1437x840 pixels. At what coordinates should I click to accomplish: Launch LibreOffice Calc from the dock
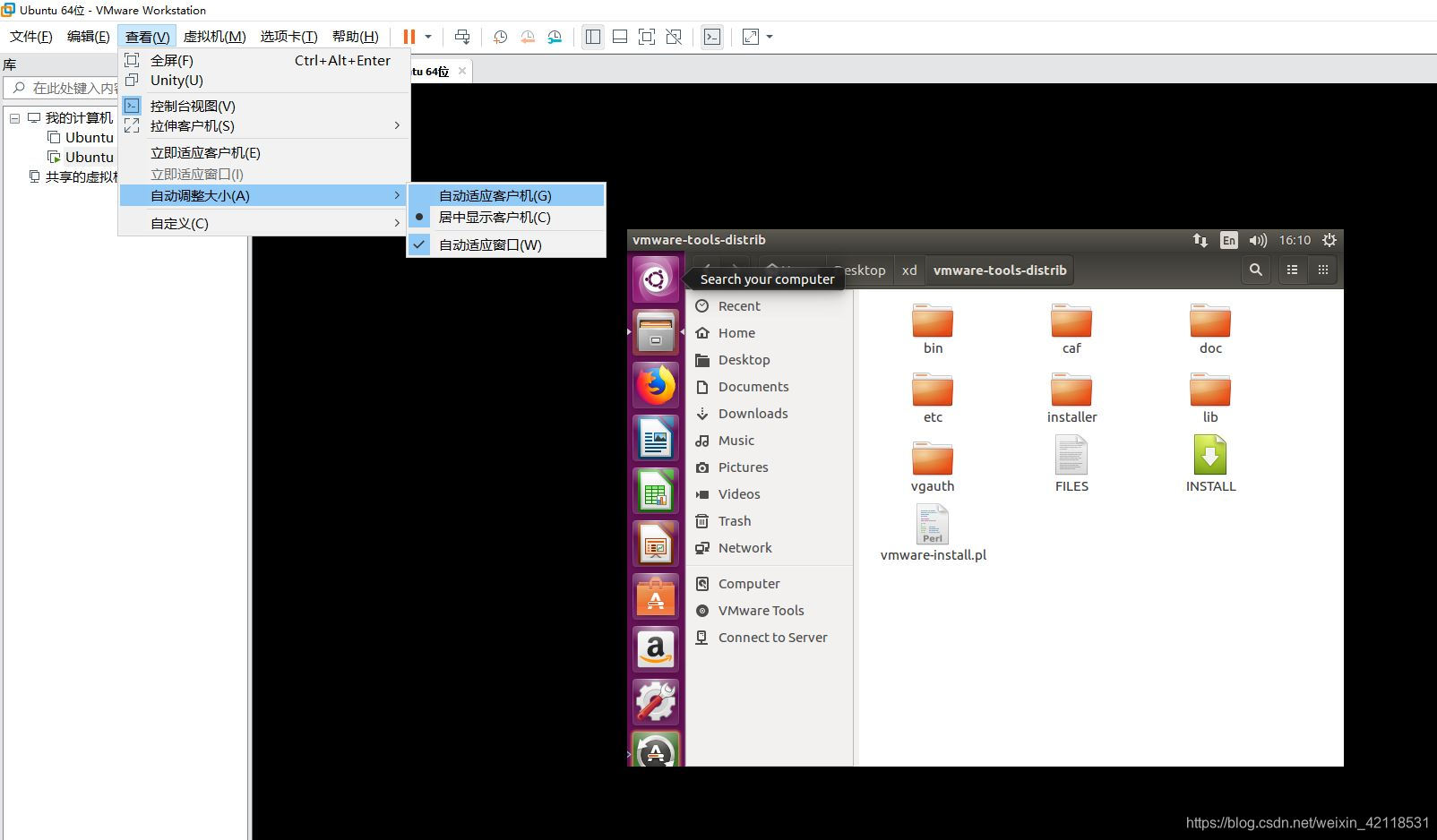point(656,491)
